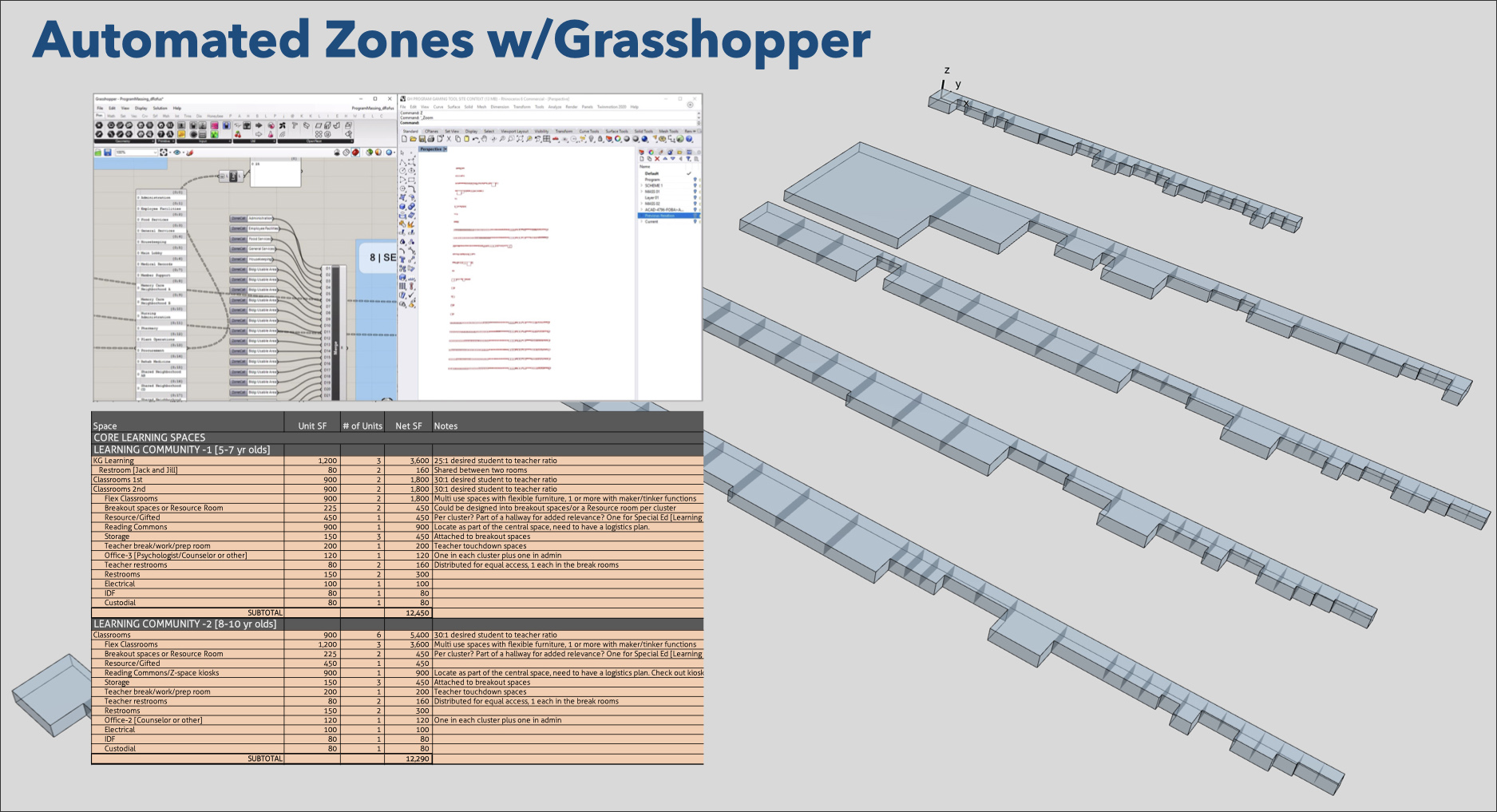The width and height of the screenshot is (1497, 812).
Task: Expand the Input panel group in Grasshopper ribbon
Action: tap(230, 141)
